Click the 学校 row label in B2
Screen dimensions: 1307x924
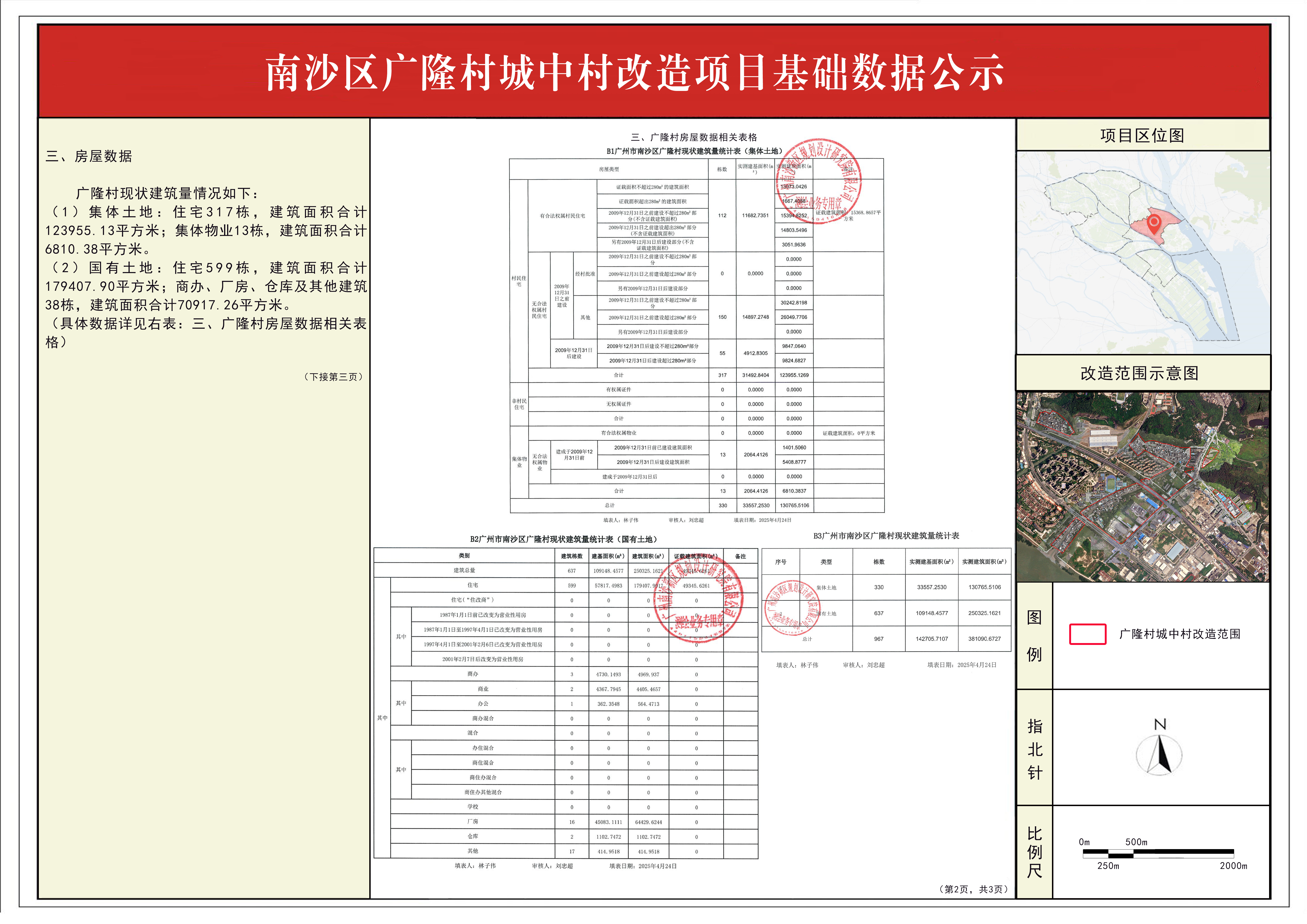(x=473, y=807)
